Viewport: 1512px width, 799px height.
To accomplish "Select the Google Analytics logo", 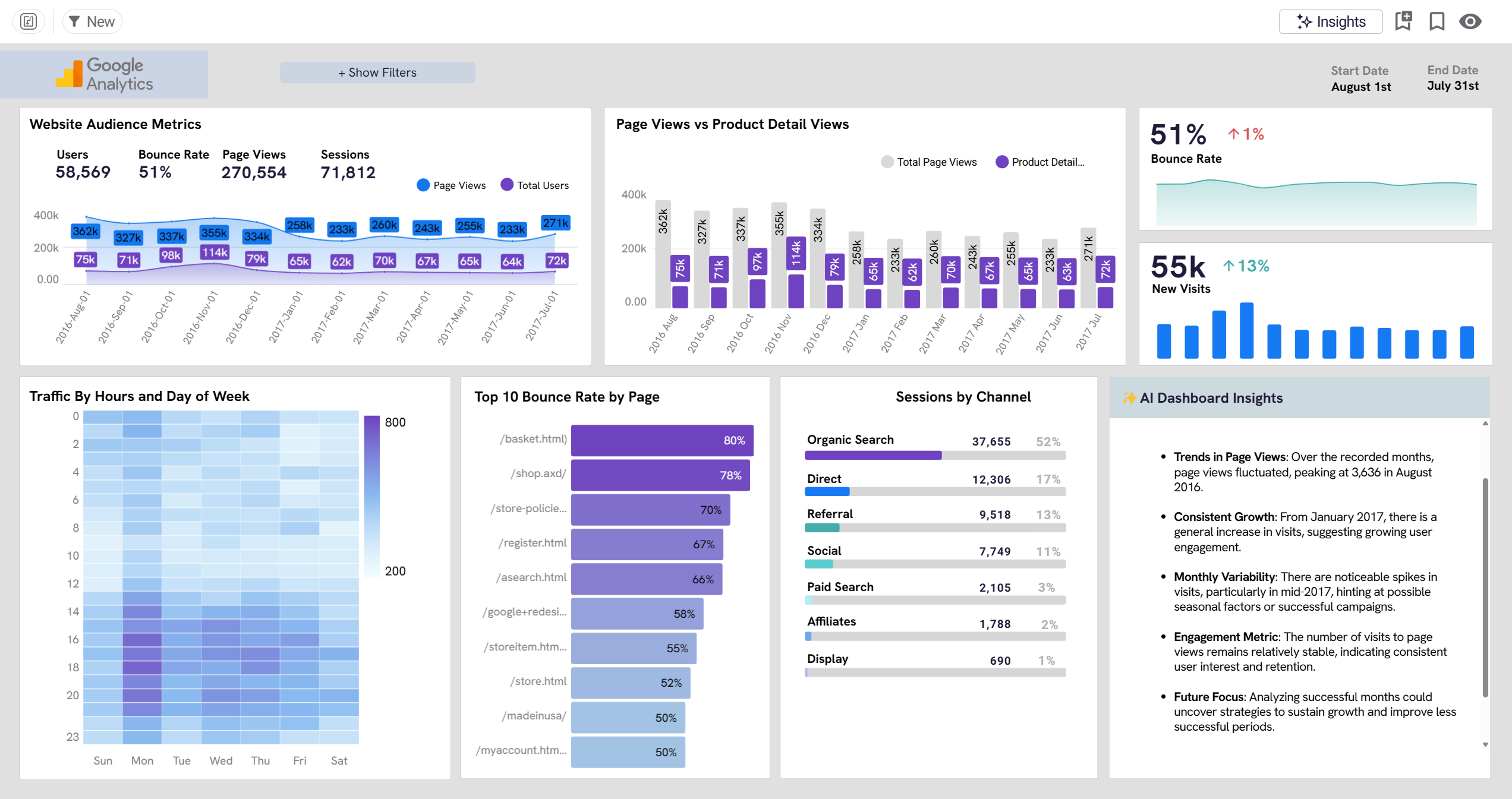I will (103, 73).
